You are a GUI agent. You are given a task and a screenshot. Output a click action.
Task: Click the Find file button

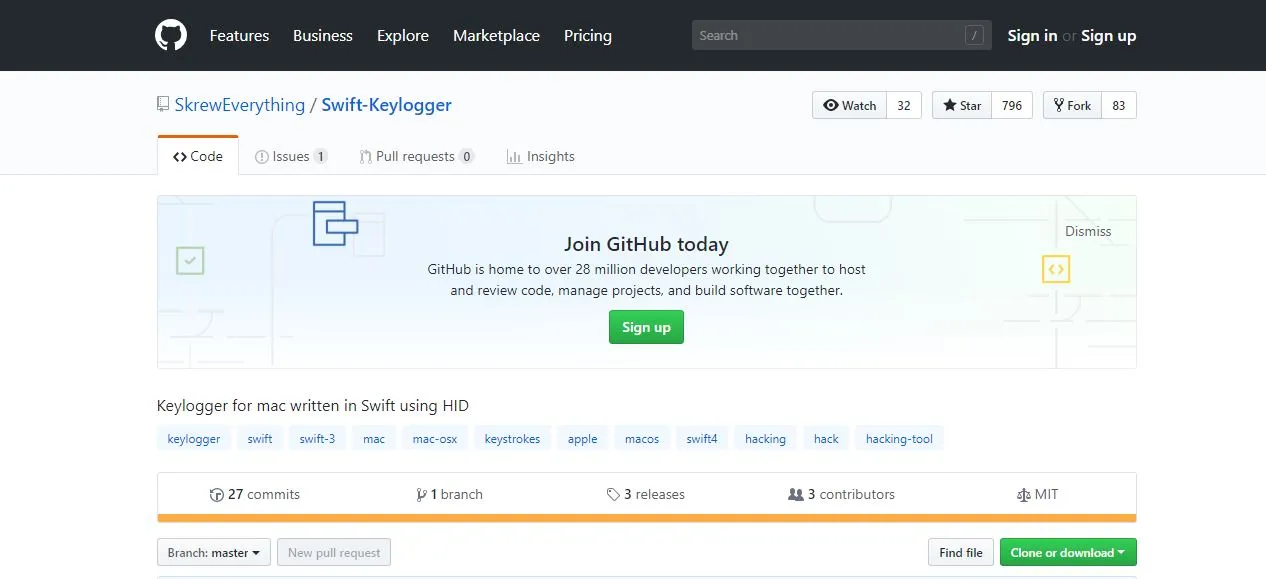(x=961, y=552)
